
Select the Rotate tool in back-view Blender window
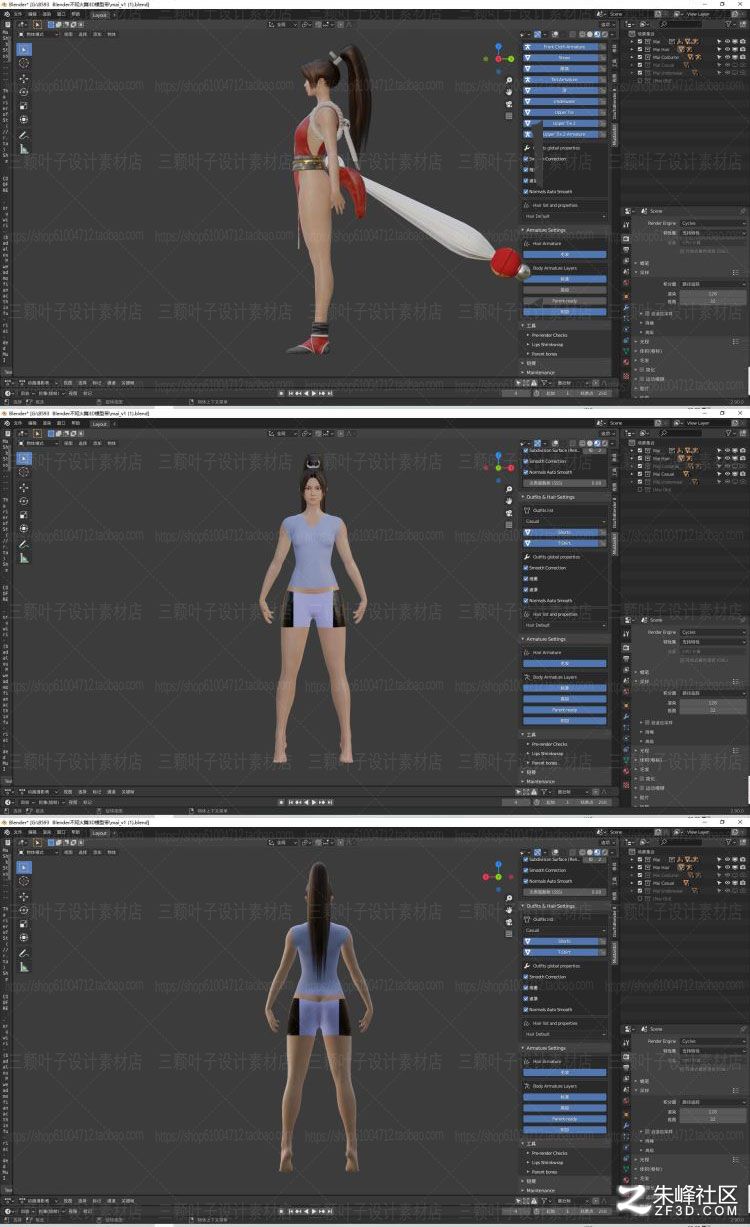[24, 909]
